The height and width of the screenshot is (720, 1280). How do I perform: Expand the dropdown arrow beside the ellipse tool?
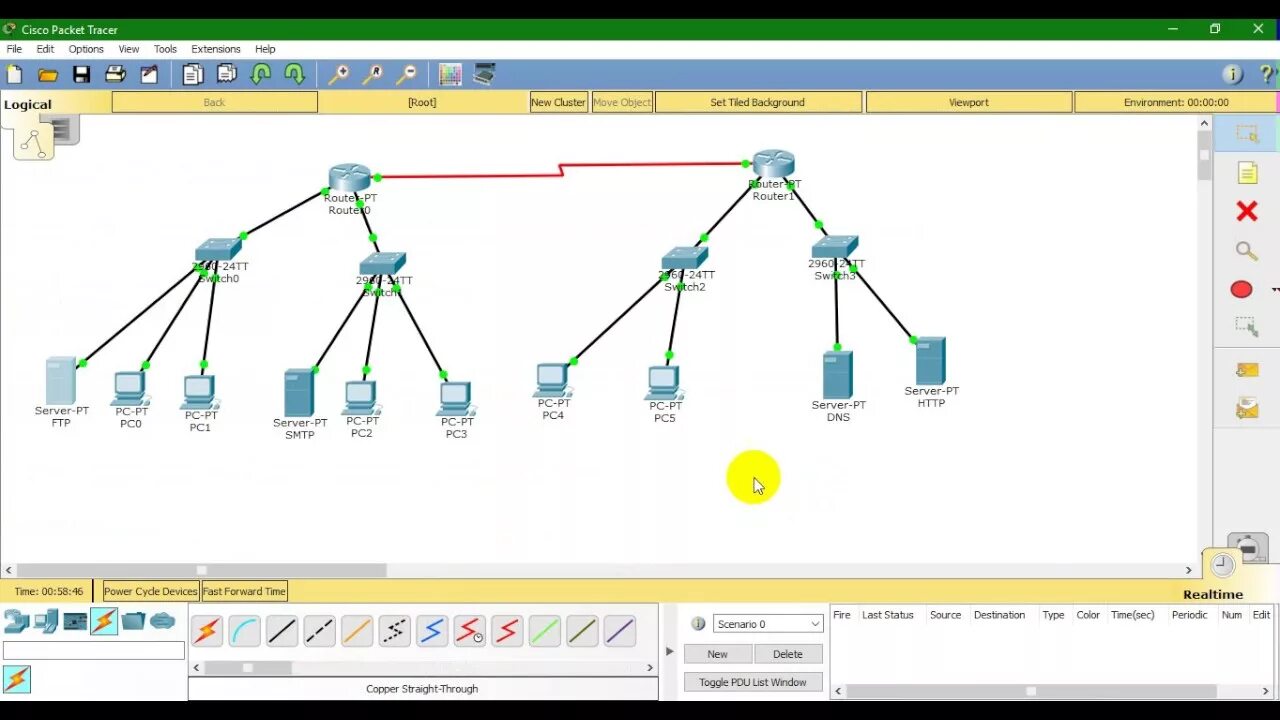point(1275,290)
